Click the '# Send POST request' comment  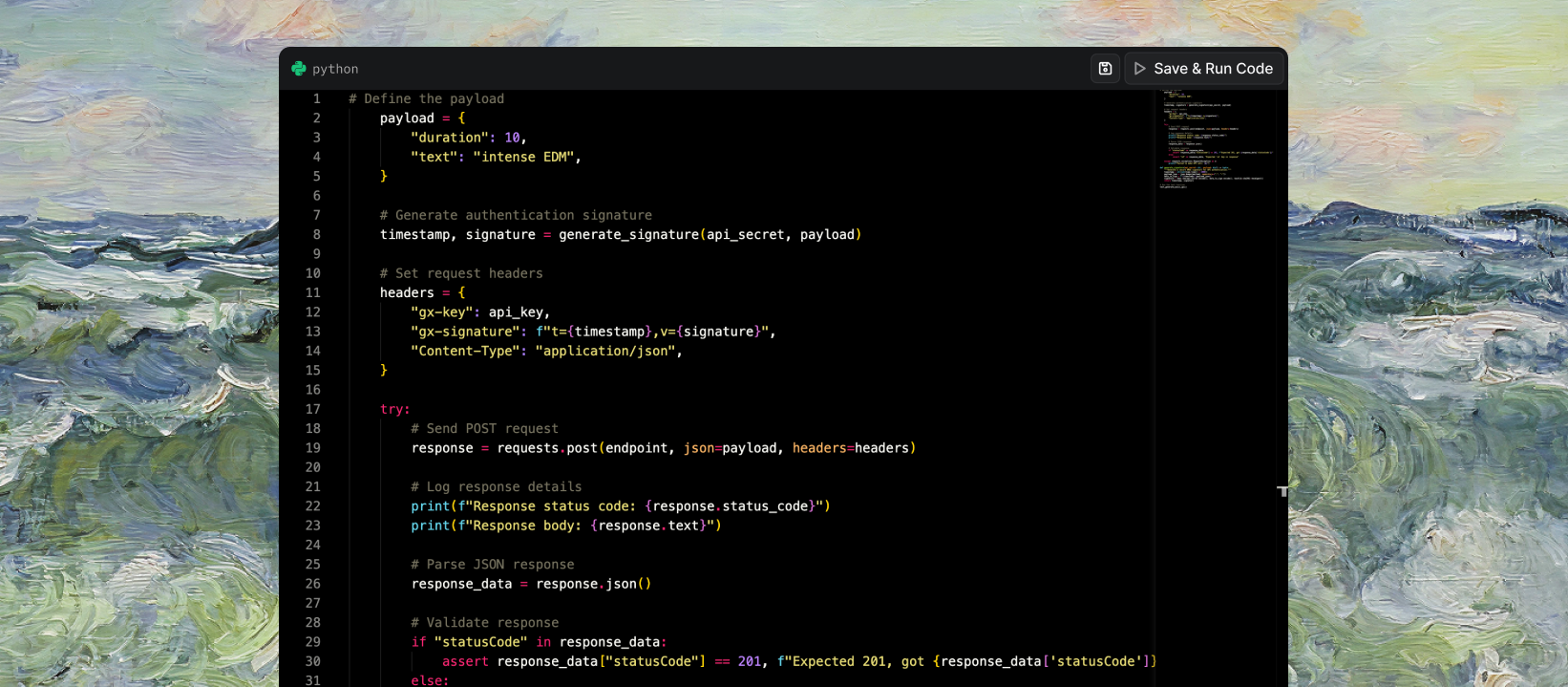[x=484, y=428]
